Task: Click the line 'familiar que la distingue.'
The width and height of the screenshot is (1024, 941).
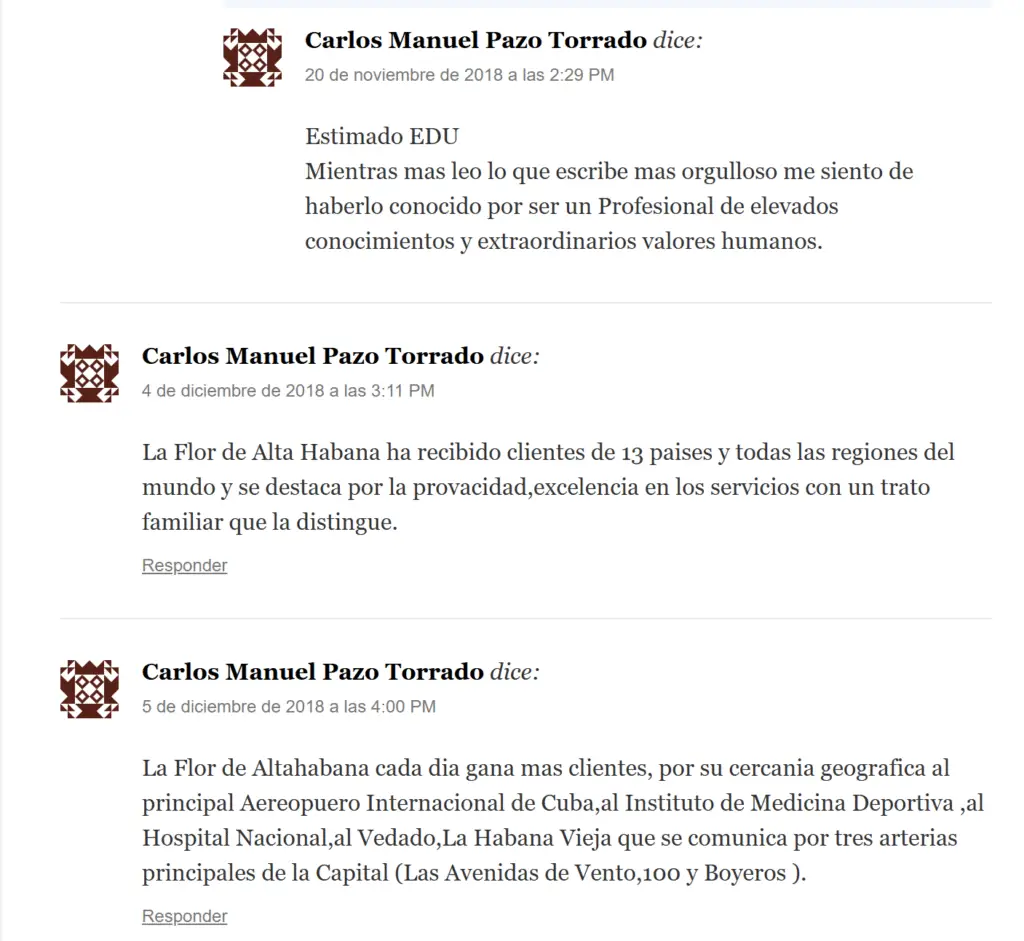Action: coord(270,522)
